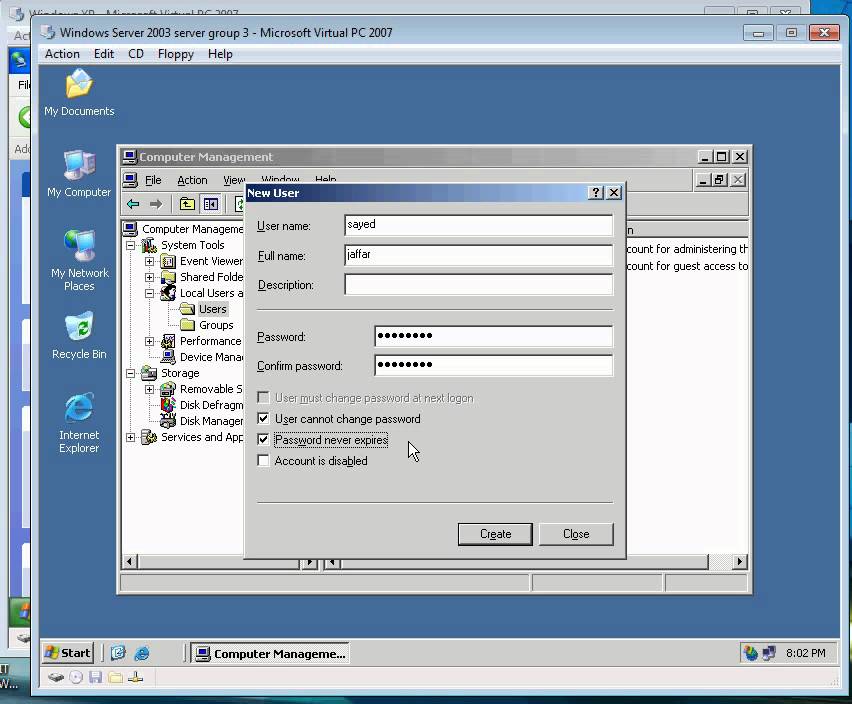Open Help menu in Virtual PC window

pos(220,54)
